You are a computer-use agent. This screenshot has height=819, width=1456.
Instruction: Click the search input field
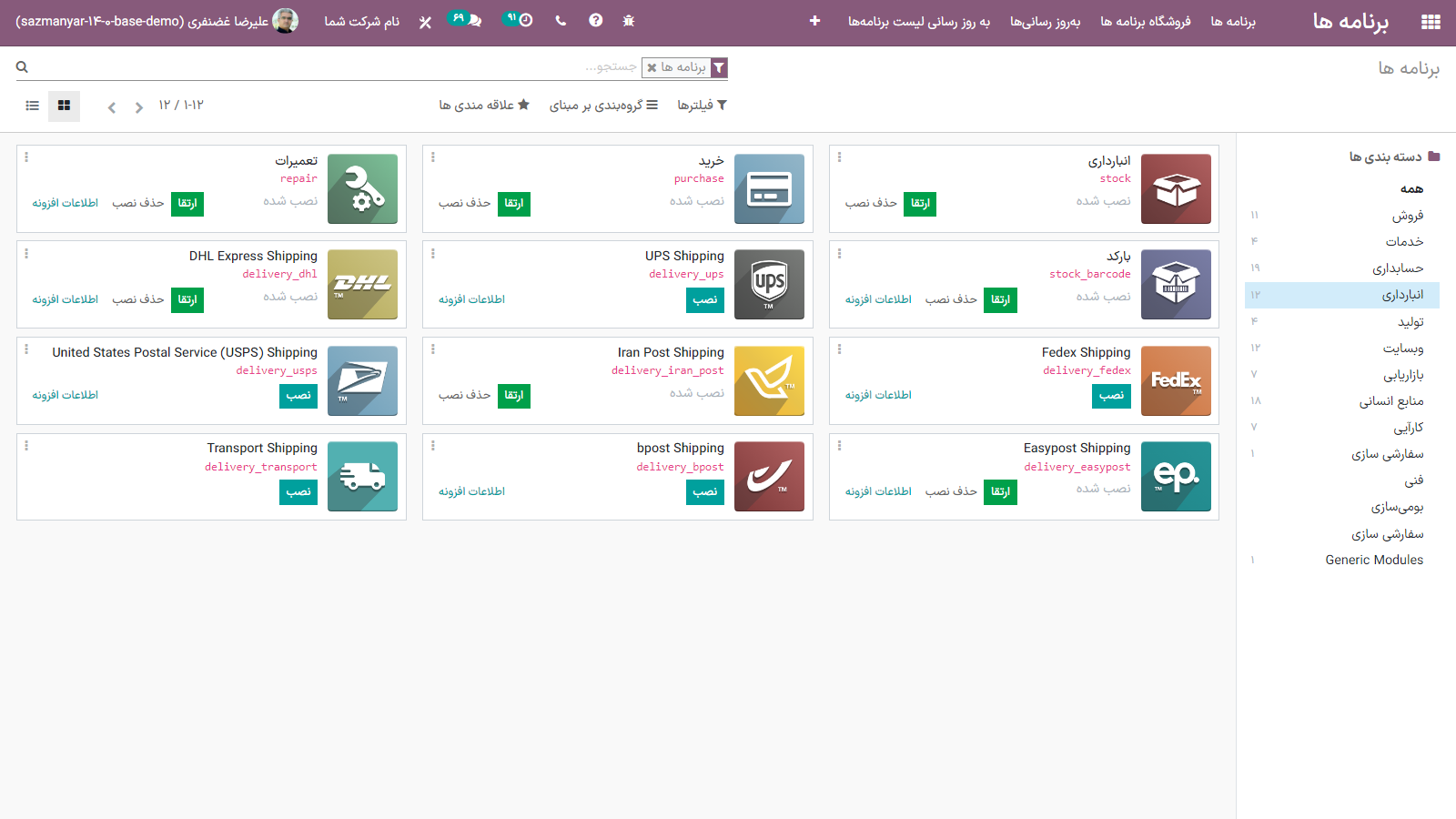tap(364, 67)
